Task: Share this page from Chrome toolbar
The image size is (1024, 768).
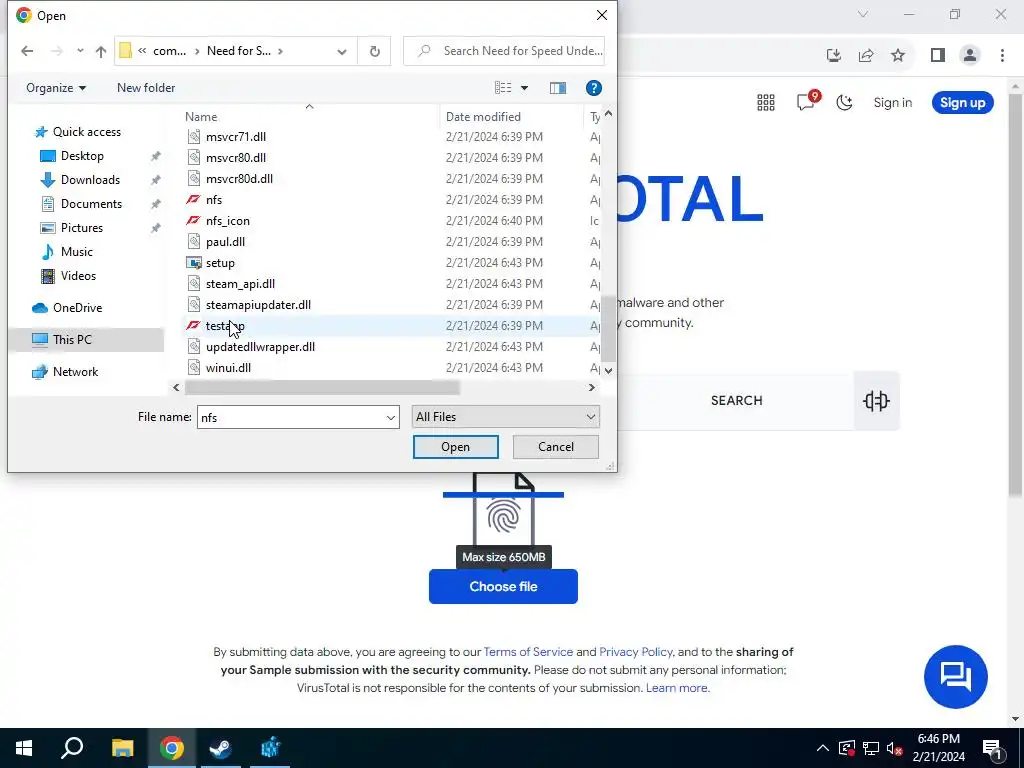Action: tap(866, 55)
